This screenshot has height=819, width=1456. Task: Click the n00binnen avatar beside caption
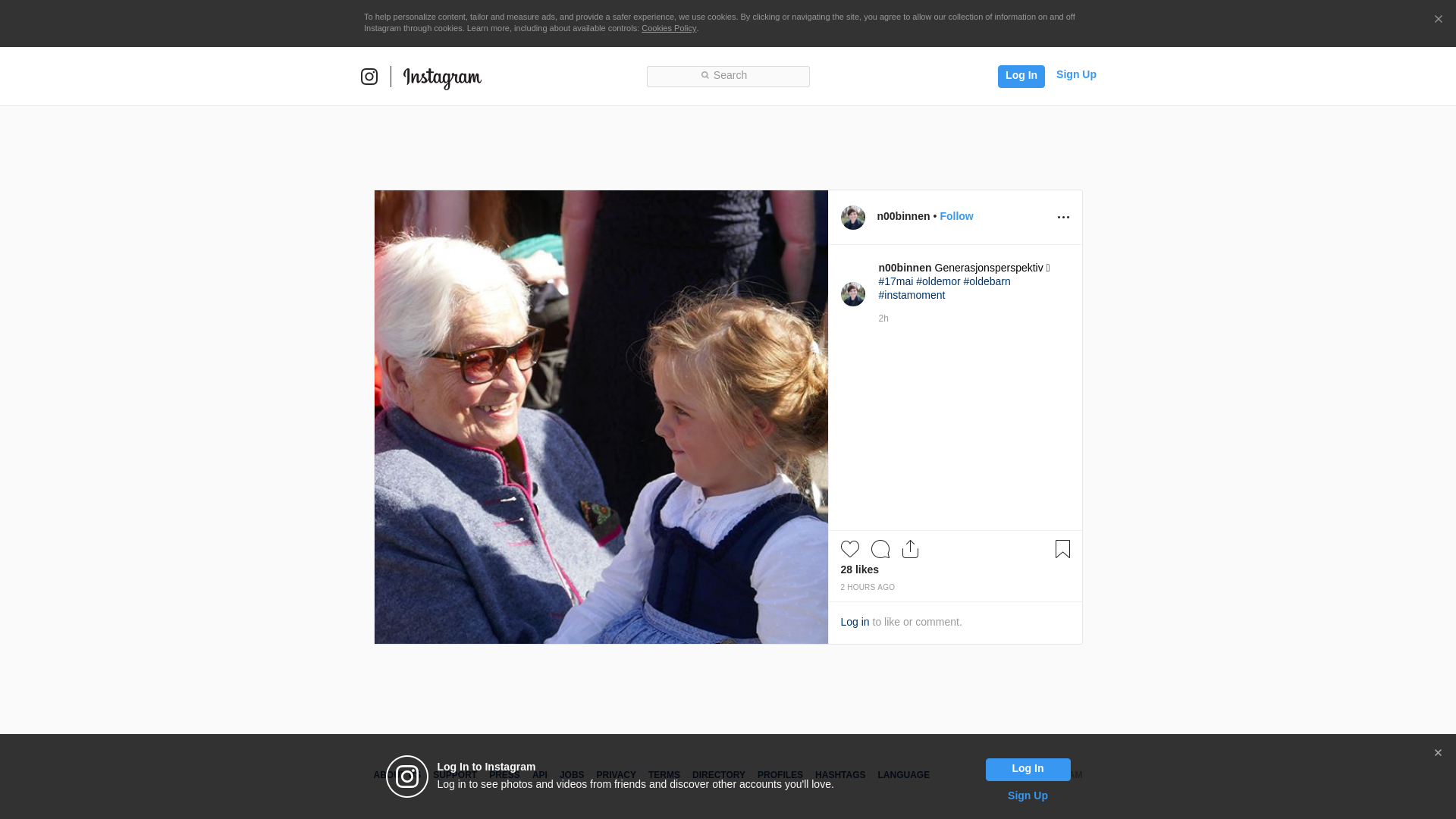[852, 294]
